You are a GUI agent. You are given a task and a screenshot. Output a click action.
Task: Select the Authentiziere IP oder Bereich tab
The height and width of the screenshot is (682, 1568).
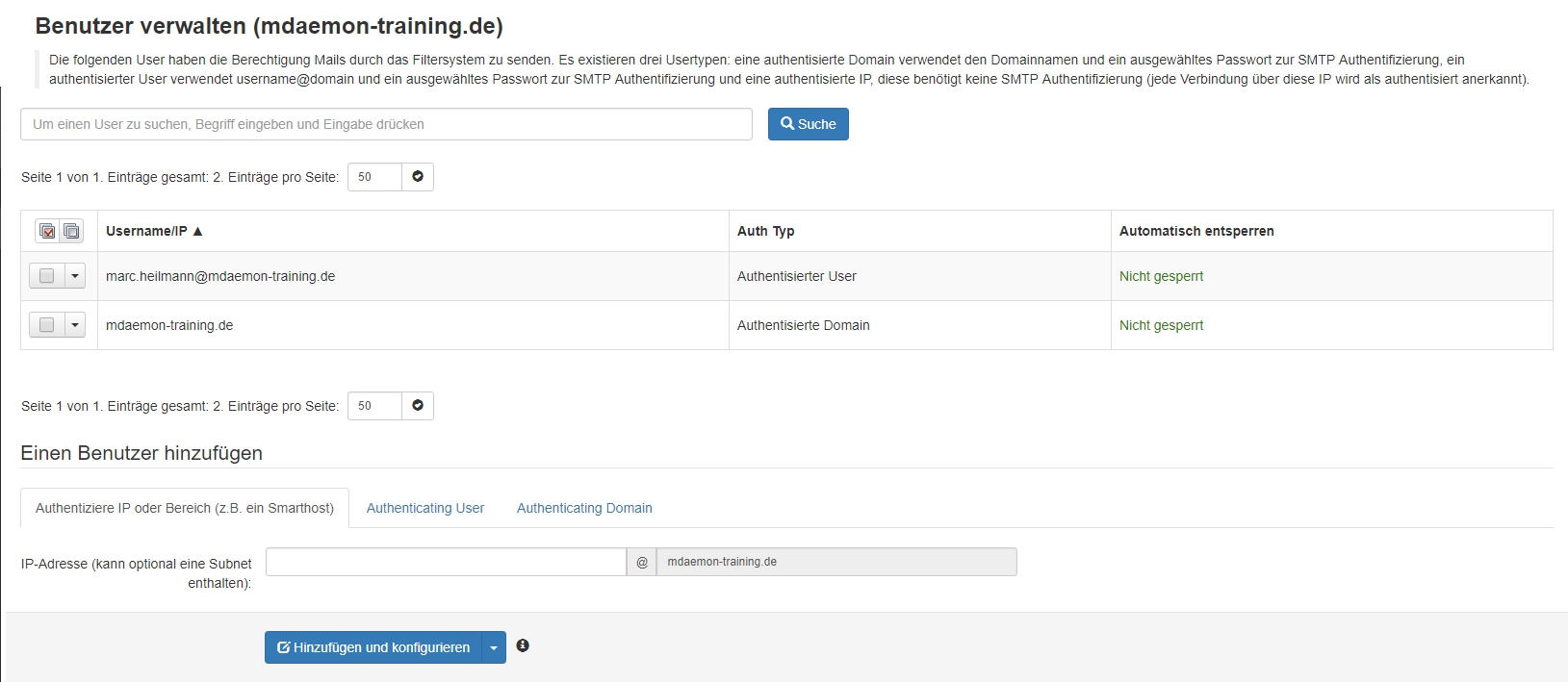click(x=185, y=508)
